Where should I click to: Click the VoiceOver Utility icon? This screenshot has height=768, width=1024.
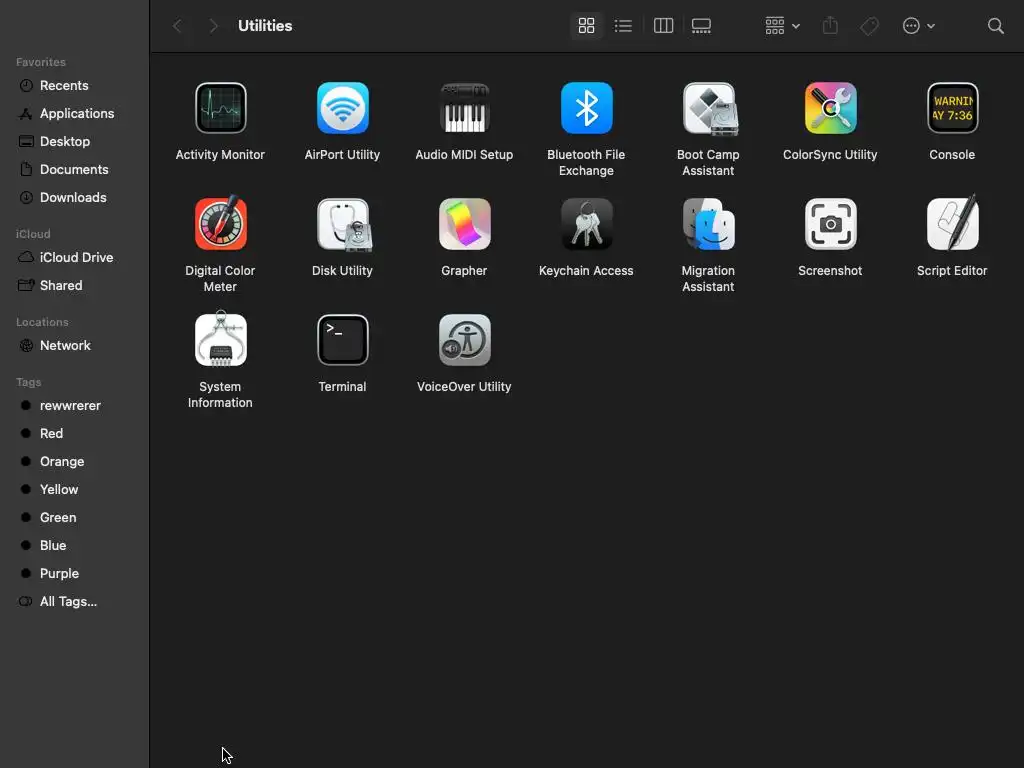click(464, 340)
